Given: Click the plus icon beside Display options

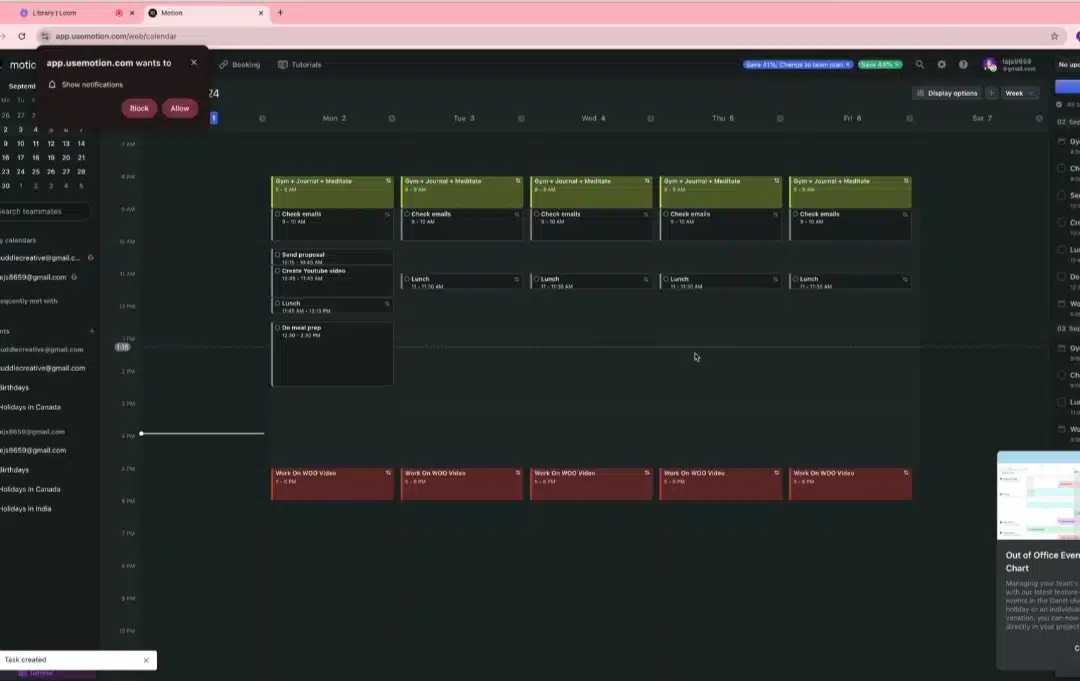Looking at the screenshot, I should pyautogui.click(x=991, y=93).
